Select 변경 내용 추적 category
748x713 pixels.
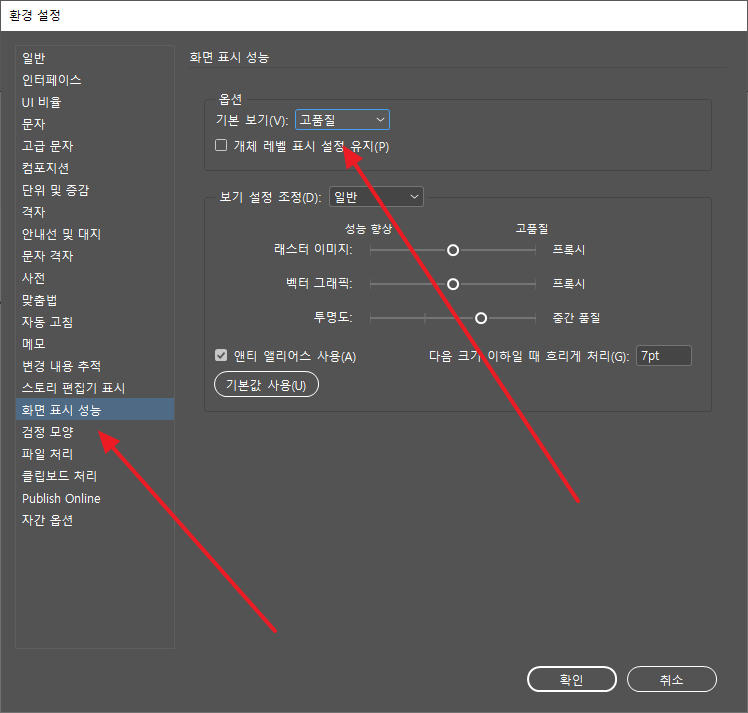tap(95, 366)
